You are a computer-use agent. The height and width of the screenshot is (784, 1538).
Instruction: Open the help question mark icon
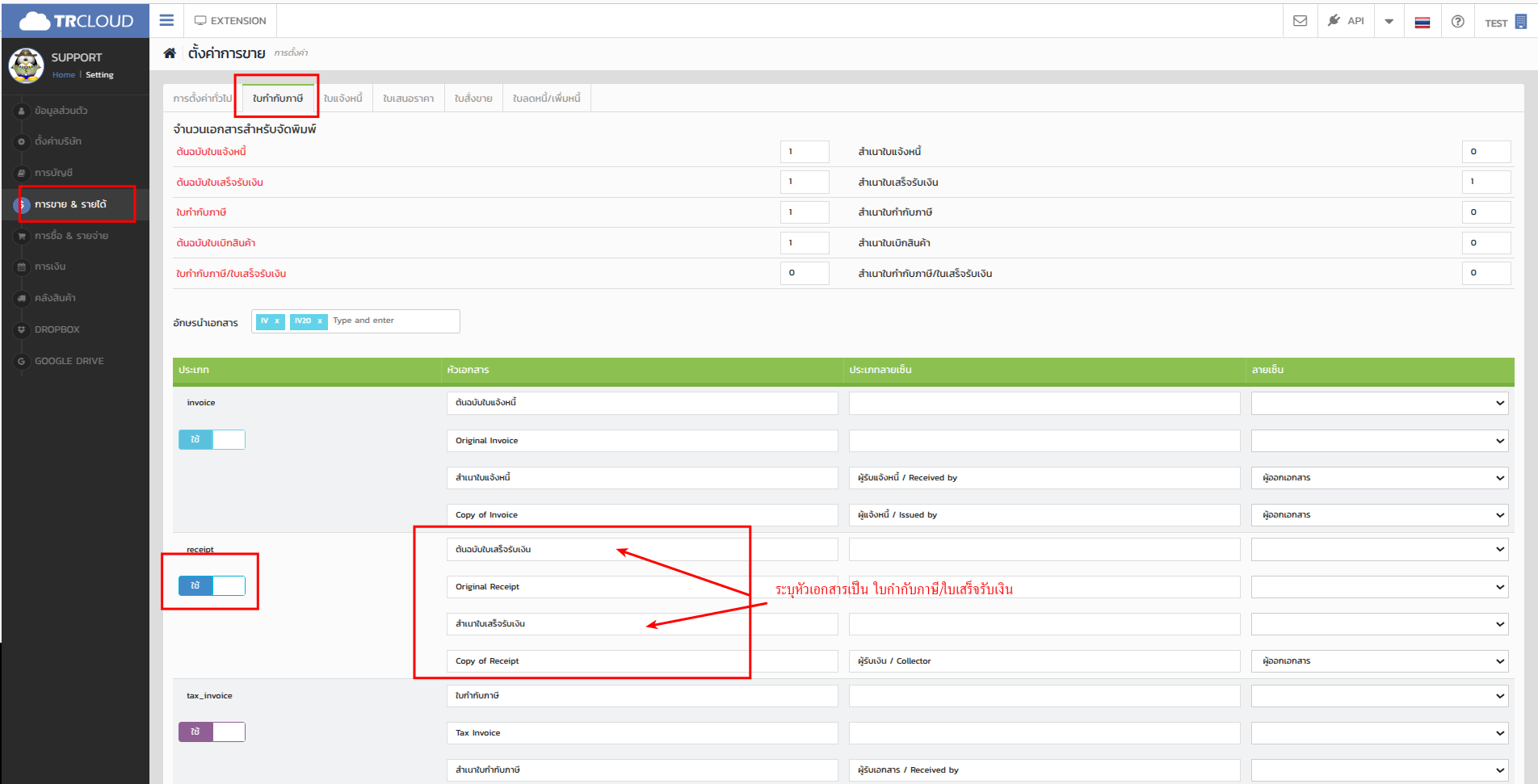click(x=1457, y=22)
